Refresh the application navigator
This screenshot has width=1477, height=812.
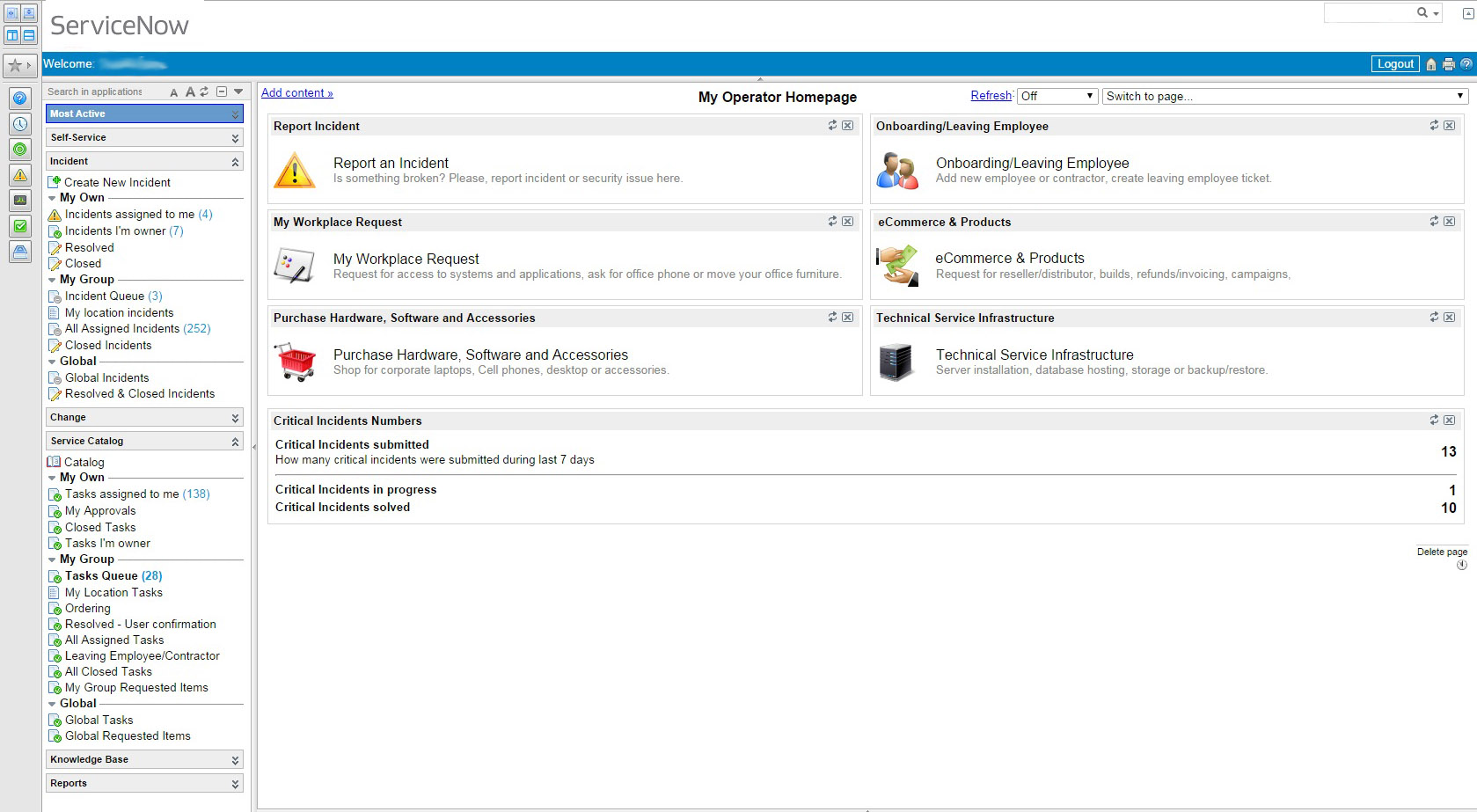click(204, 91)
